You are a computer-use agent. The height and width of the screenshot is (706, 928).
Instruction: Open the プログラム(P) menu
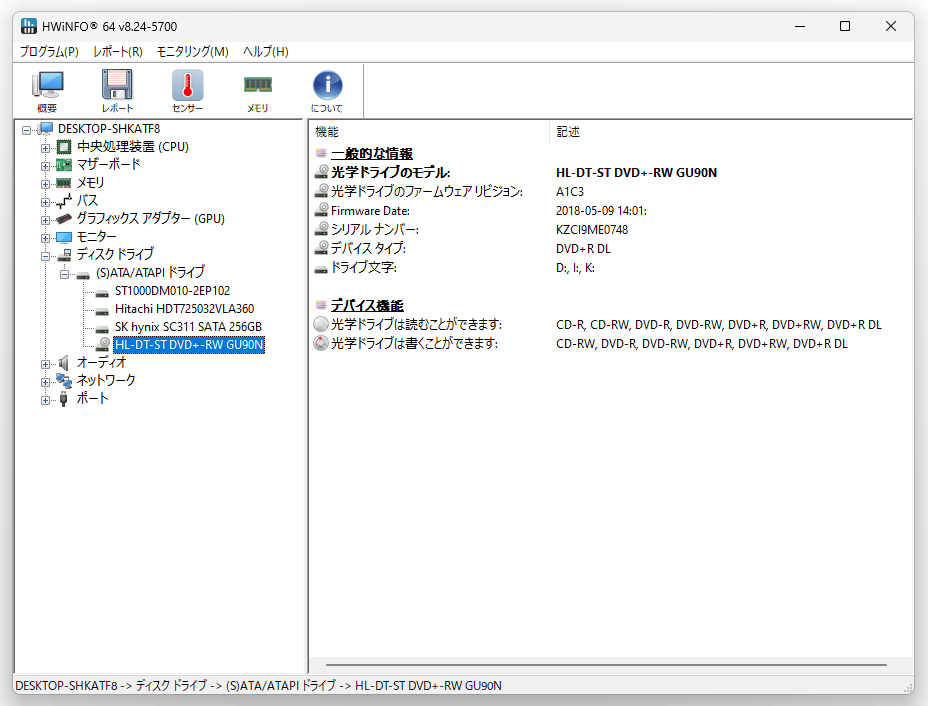click(x=49, y=51)
